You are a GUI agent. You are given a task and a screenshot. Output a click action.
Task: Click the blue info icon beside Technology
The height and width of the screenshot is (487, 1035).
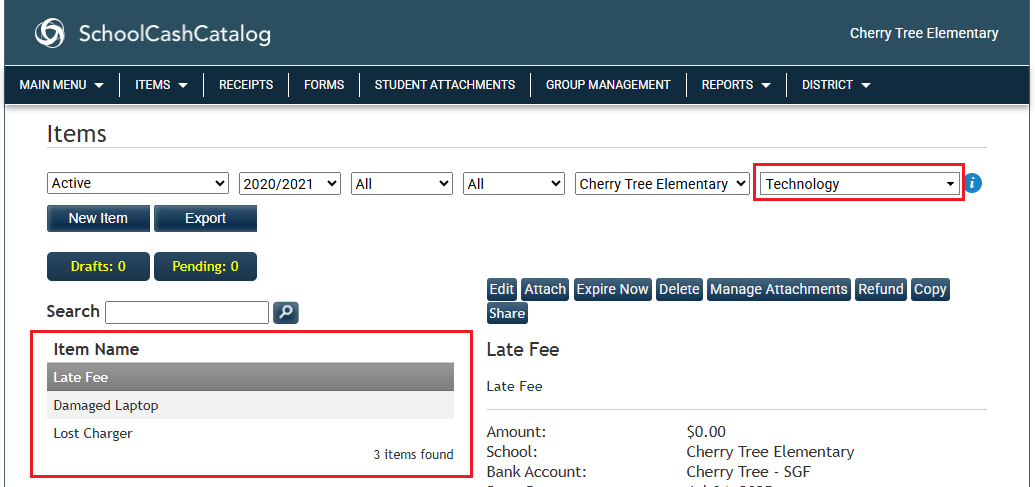coord(973,183)
